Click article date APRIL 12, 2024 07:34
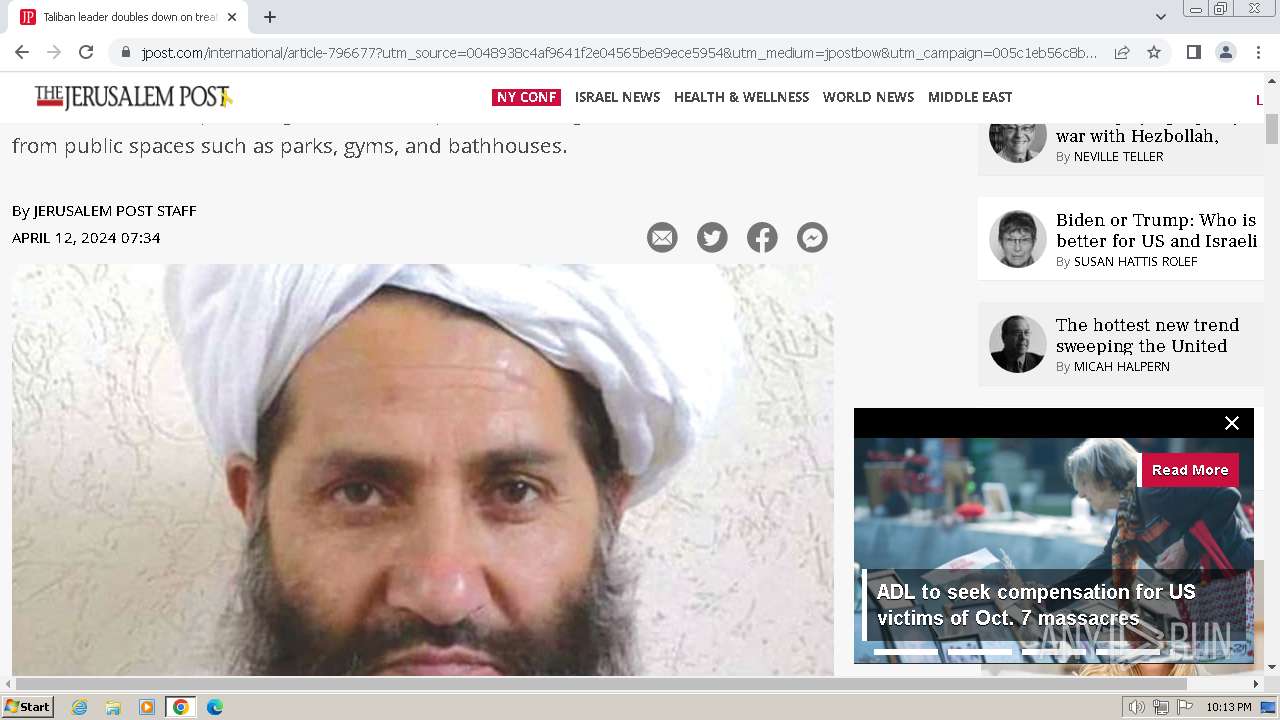The height and width of the screenshot is (720, 1280). [86, 238]
